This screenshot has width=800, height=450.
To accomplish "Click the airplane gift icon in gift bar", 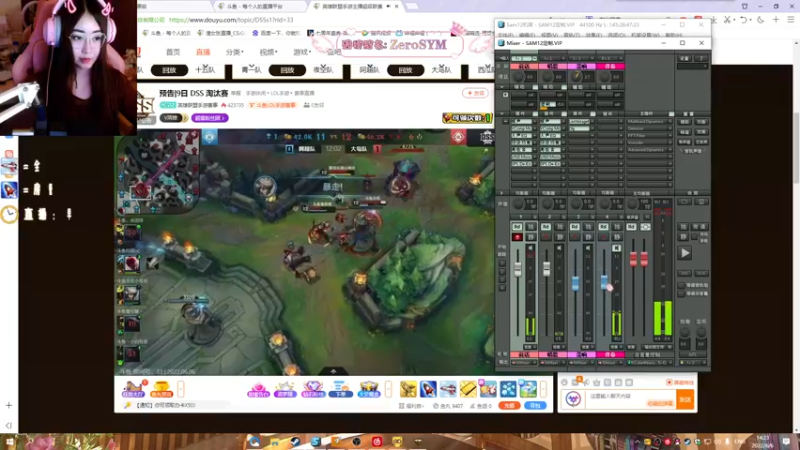I will coord(448,389).
